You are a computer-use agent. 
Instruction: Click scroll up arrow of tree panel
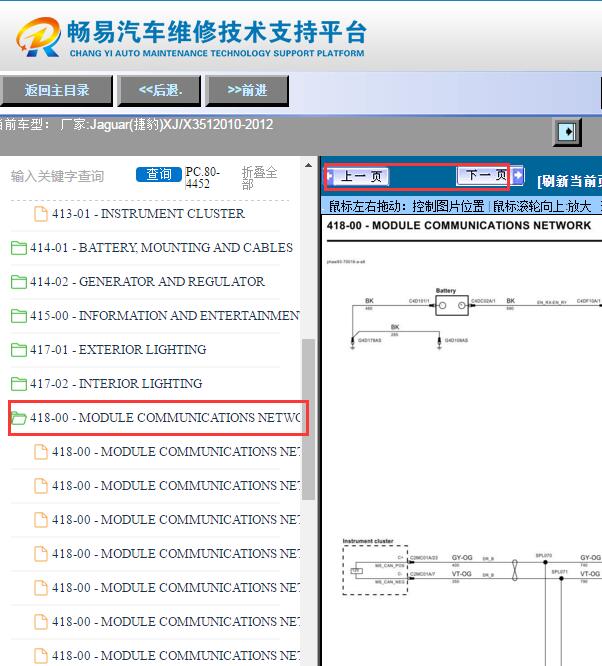click(308, 165)
